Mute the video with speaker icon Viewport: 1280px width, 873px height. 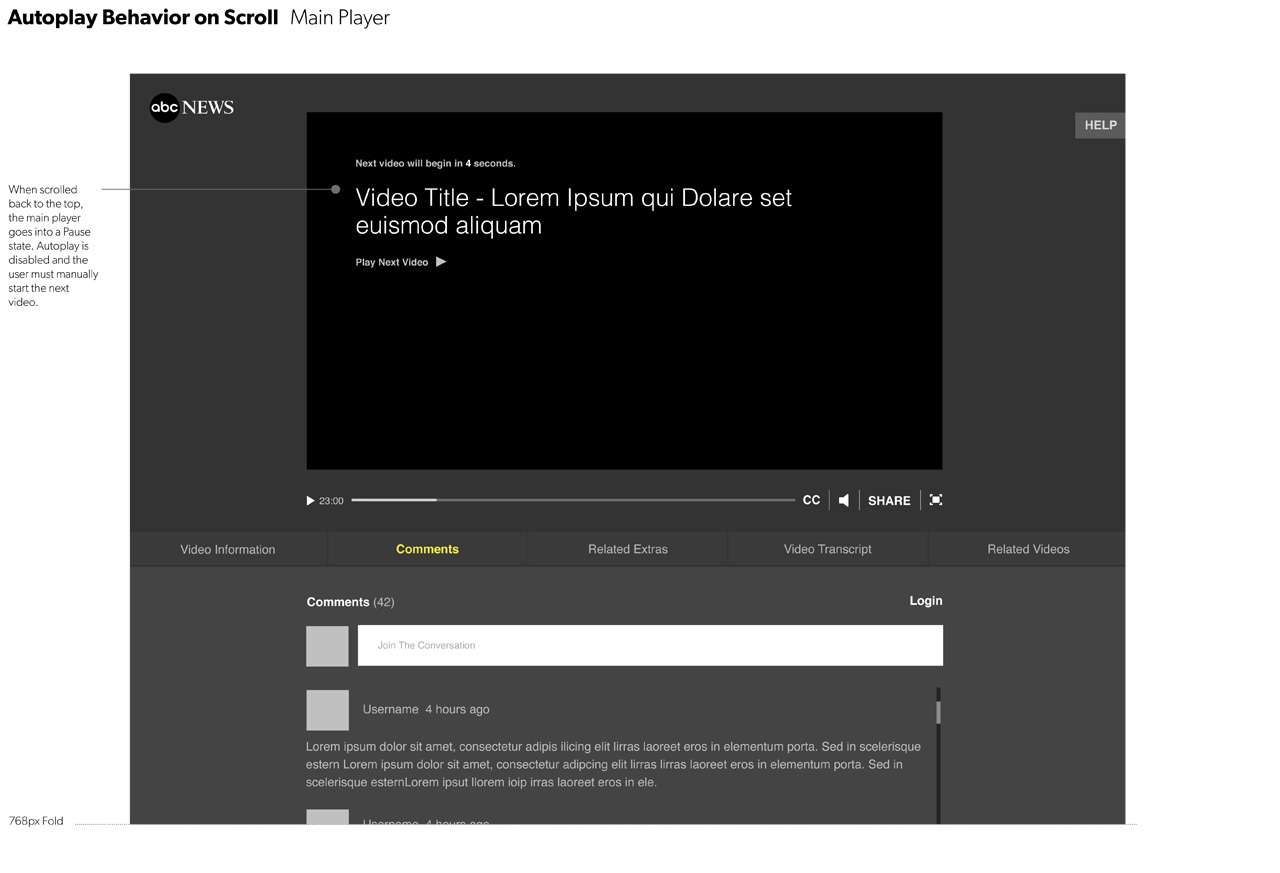844,500
